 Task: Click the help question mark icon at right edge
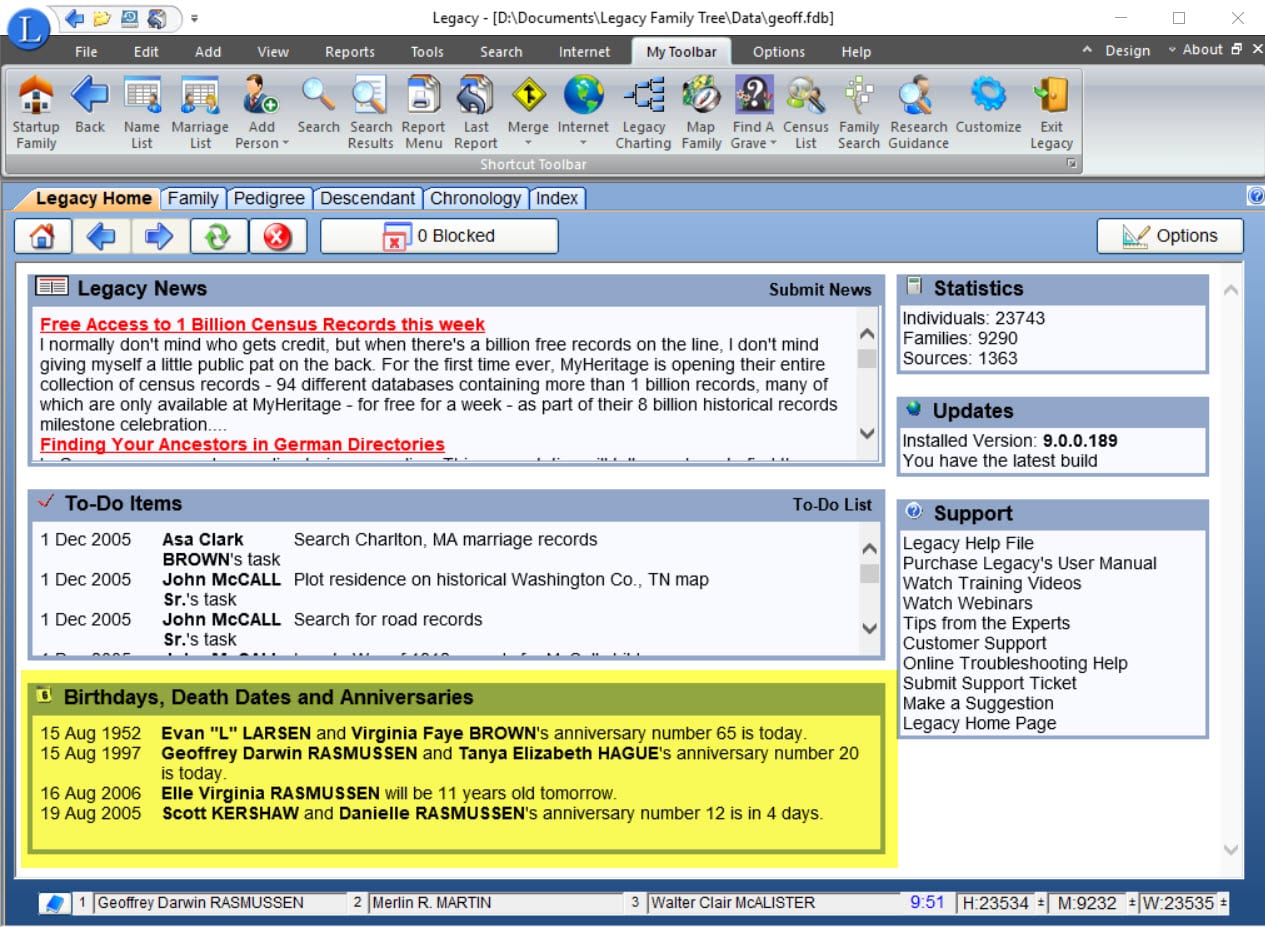click(x=1256, y=196)
